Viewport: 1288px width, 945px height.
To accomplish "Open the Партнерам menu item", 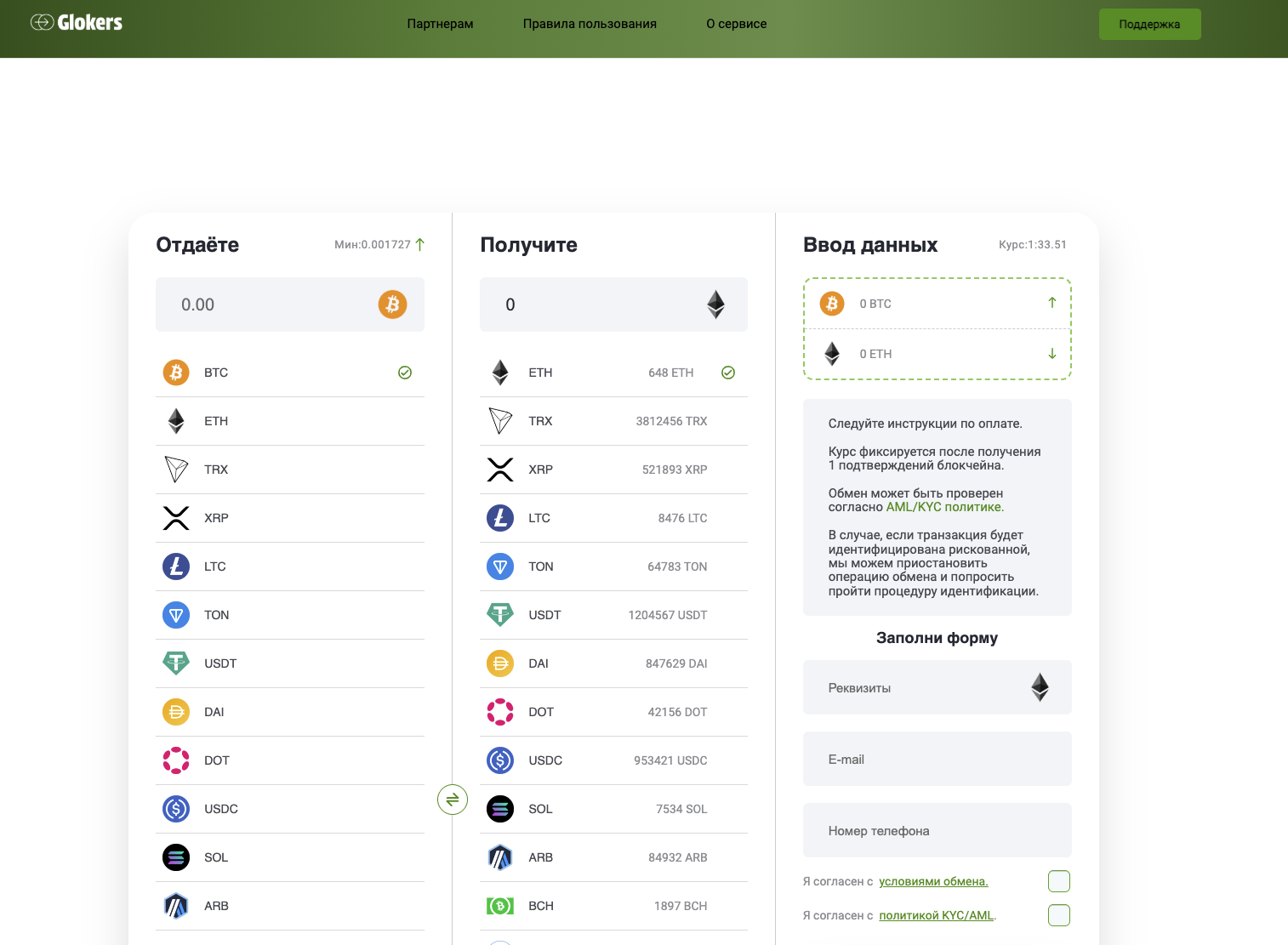I will 440,24.
